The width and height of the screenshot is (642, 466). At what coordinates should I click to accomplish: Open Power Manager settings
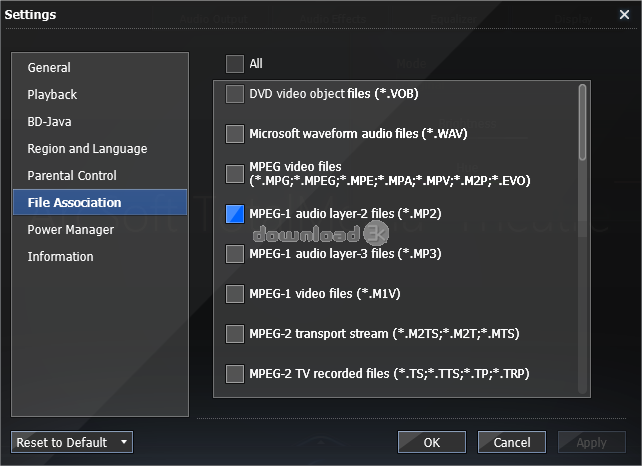[70, 230]
